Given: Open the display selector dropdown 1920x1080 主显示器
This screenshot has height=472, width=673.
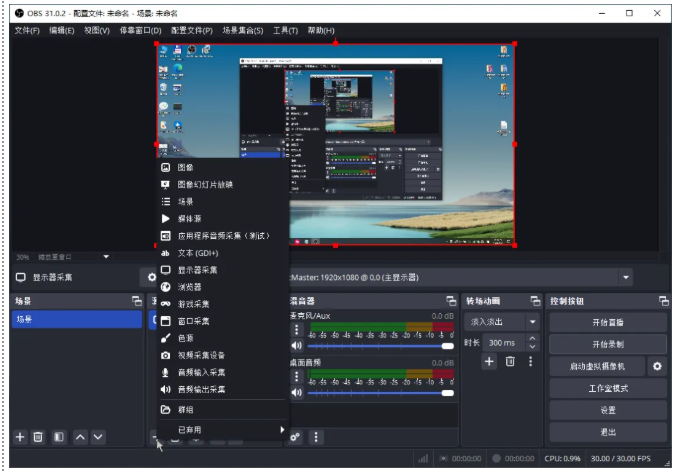Looking at the screenshot, I should coord(460,277).
